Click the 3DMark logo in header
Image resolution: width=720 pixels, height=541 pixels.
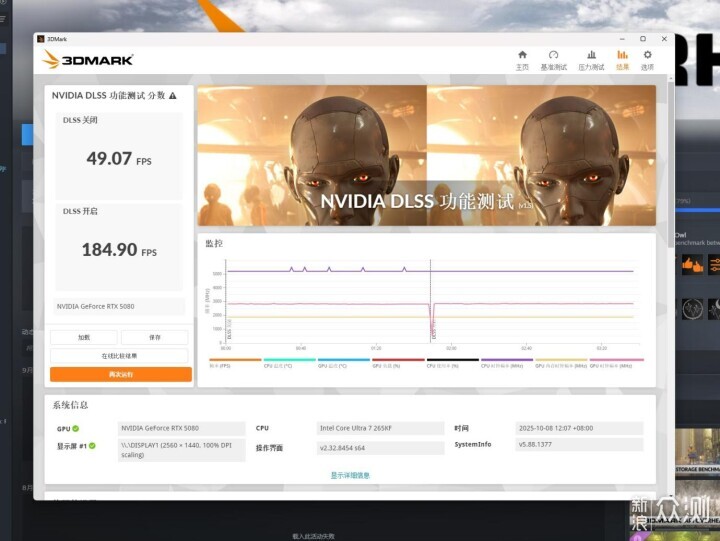click(x=88, y=60)
